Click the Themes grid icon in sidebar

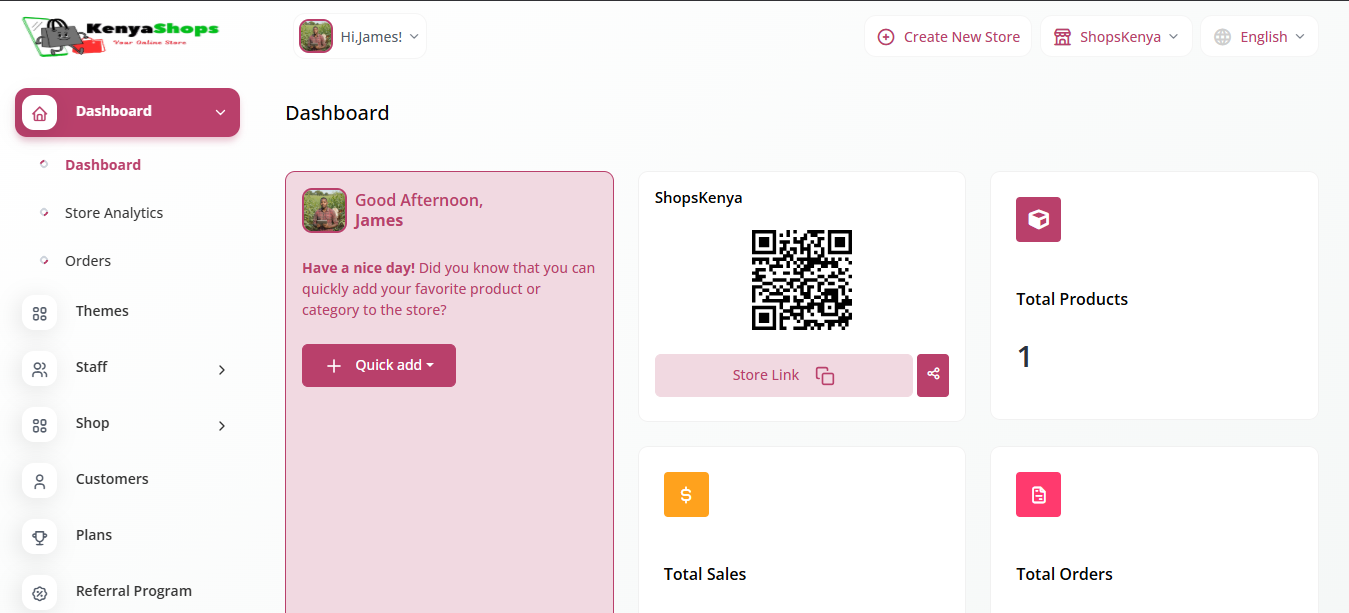[40, 313]
